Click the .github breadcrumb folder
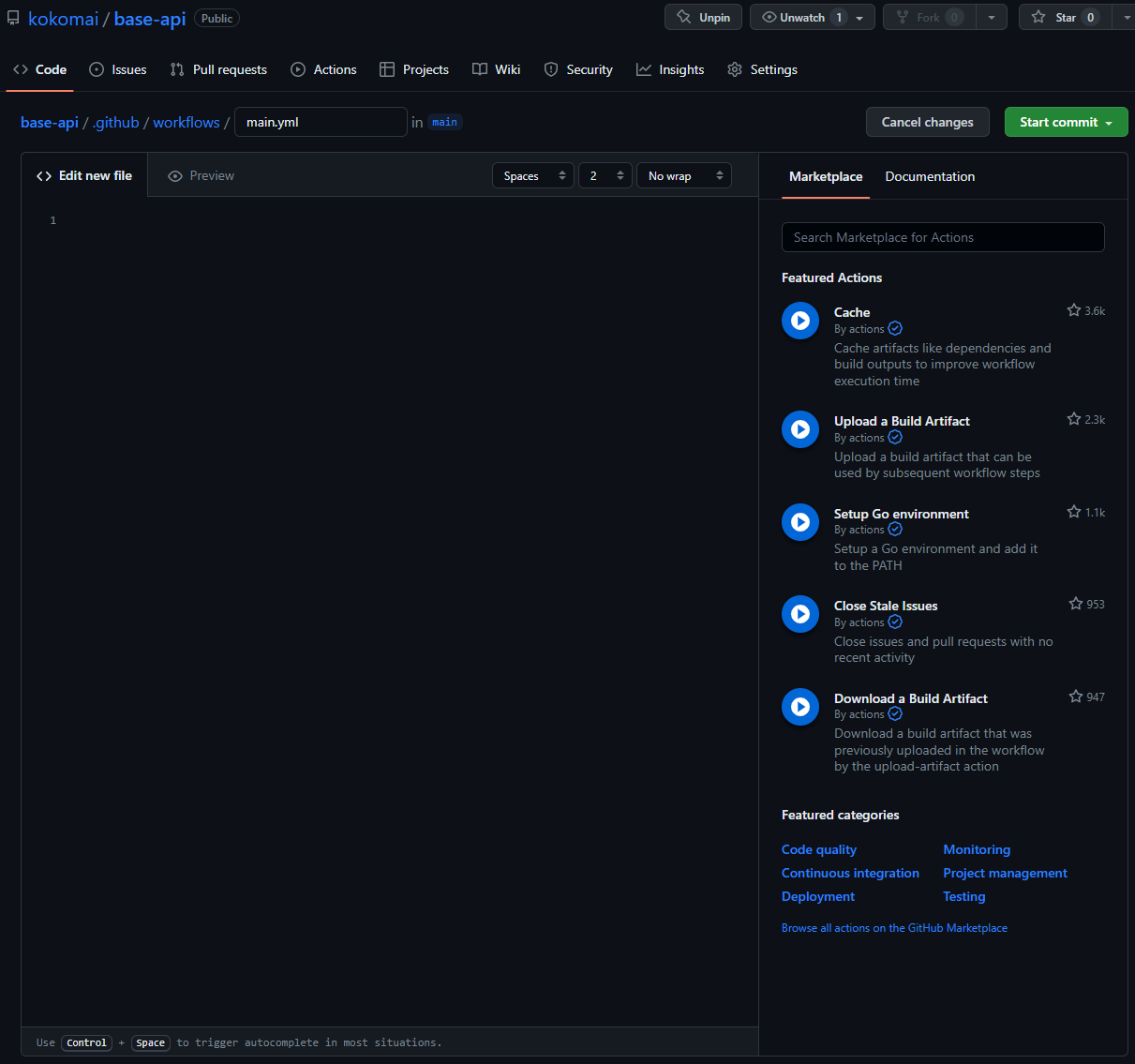The width and height of the screenshot is (1135, 1064). point(116,122)
